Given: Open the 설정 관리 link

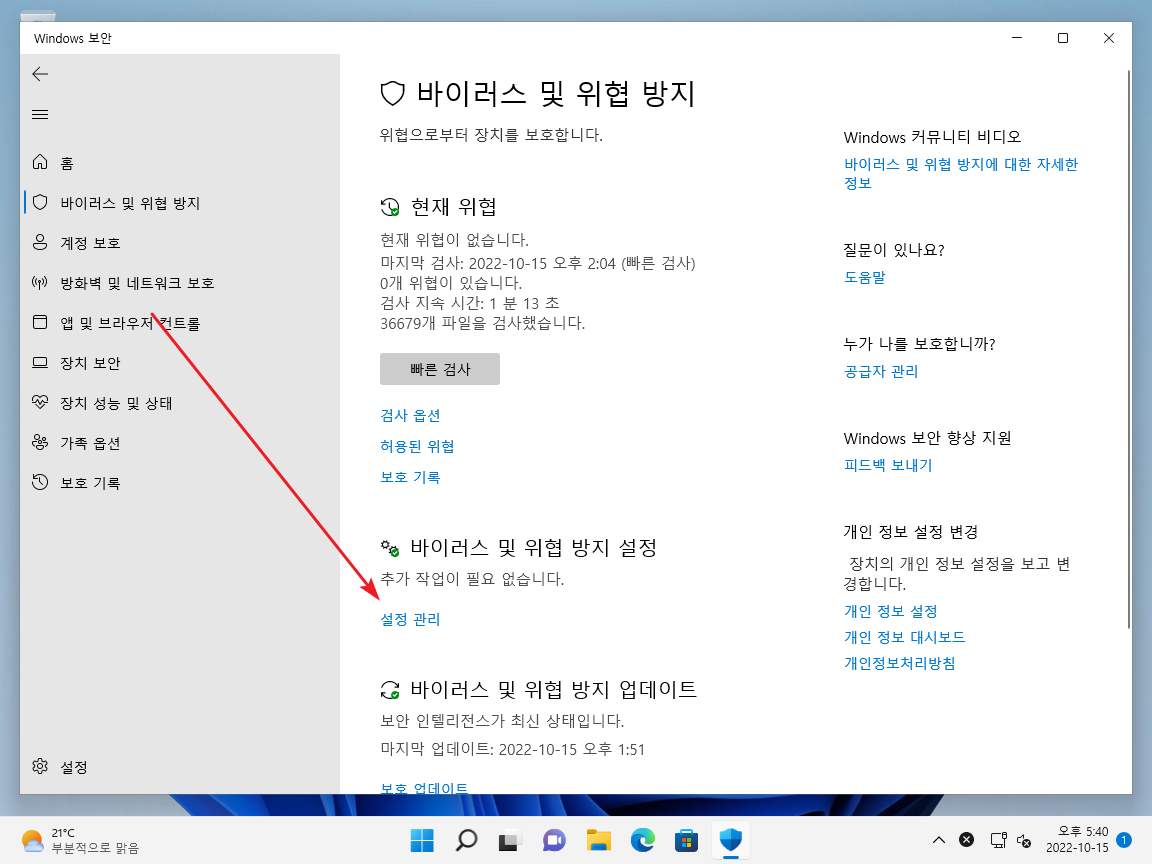Looking at the screenshot, I should click(410, 619).
